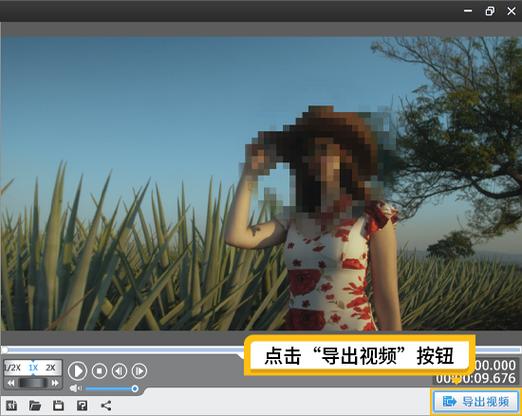Open the new project icon
This screenshot has width=522, height=416.
12,405
